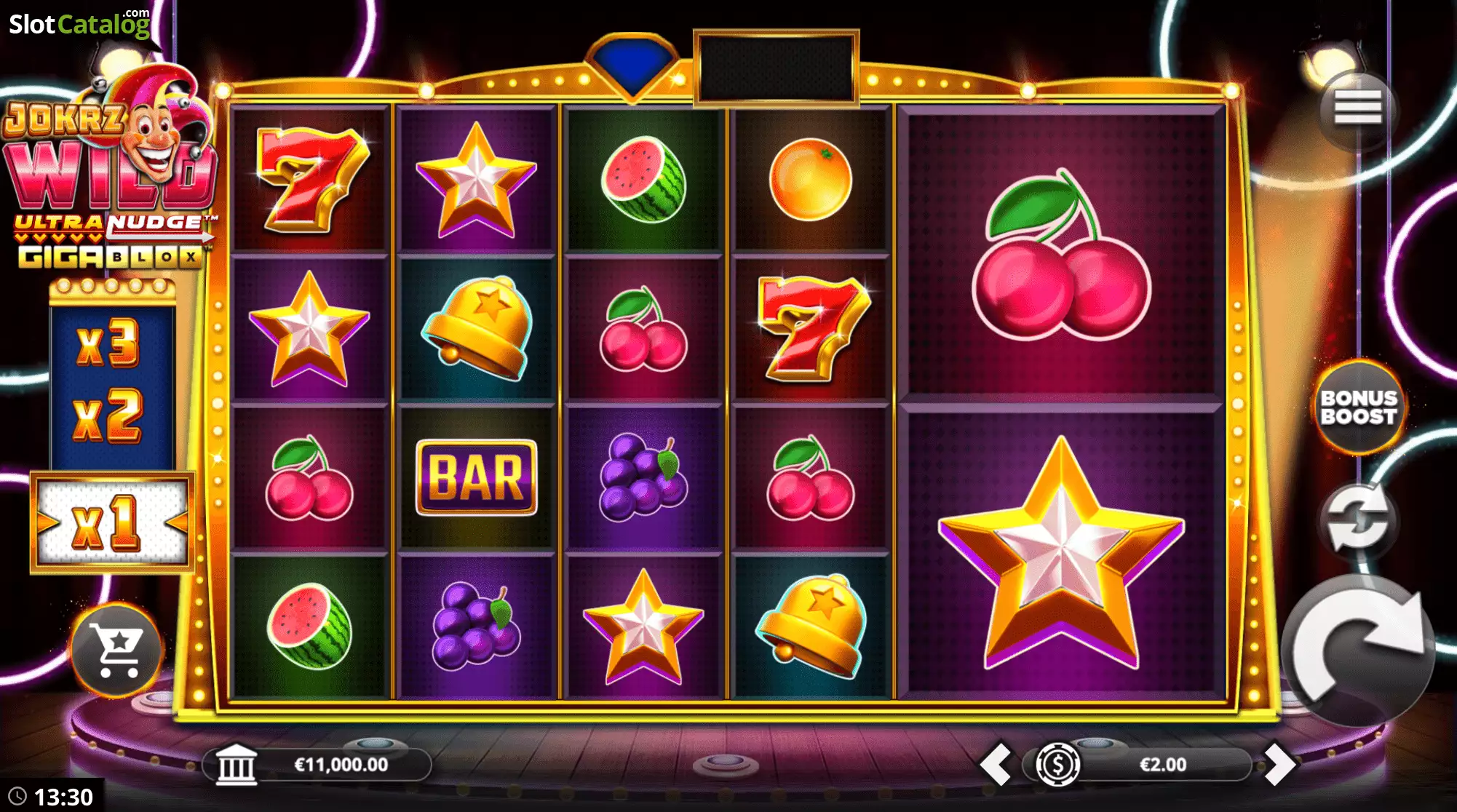Decrease bet with the left arrow
The width and height of the screenshot is (1457, 812).
click(996, 765)
